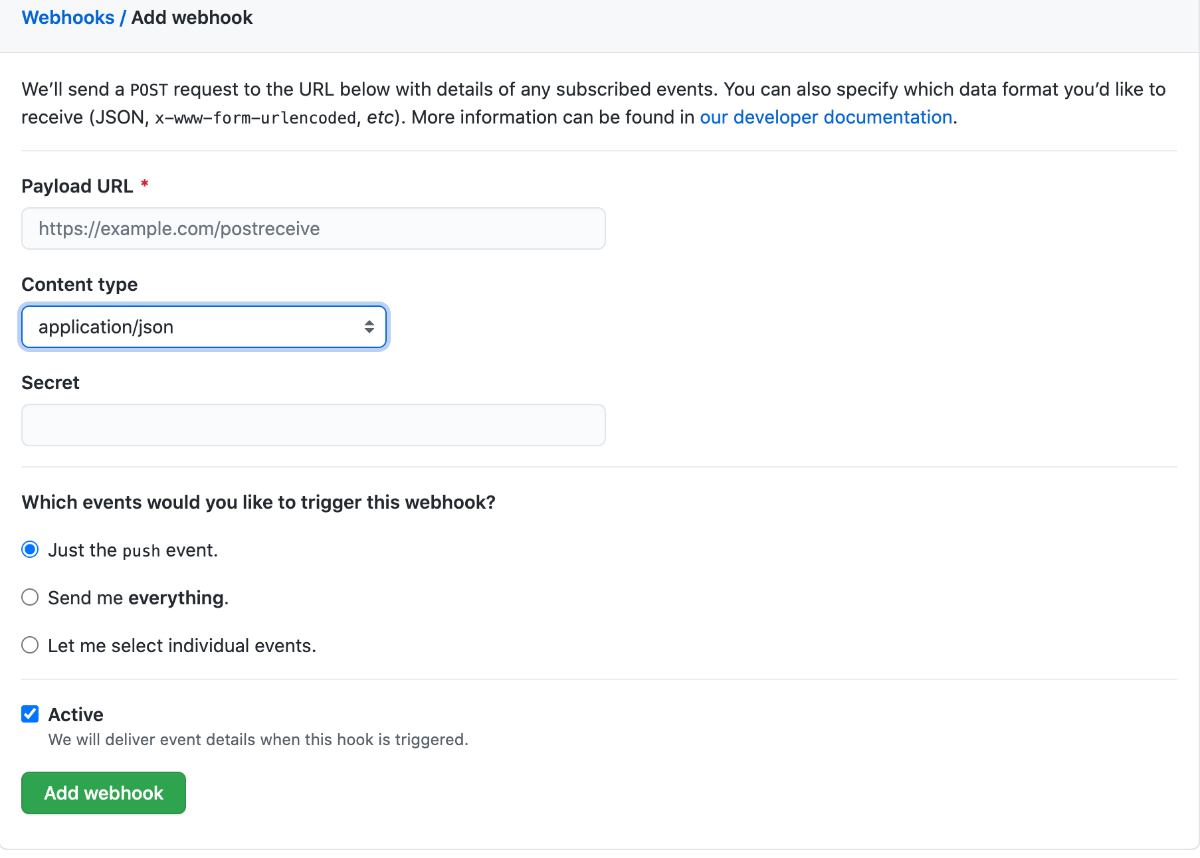Click the 'Send me everything' label text

[x=138, y=597]
